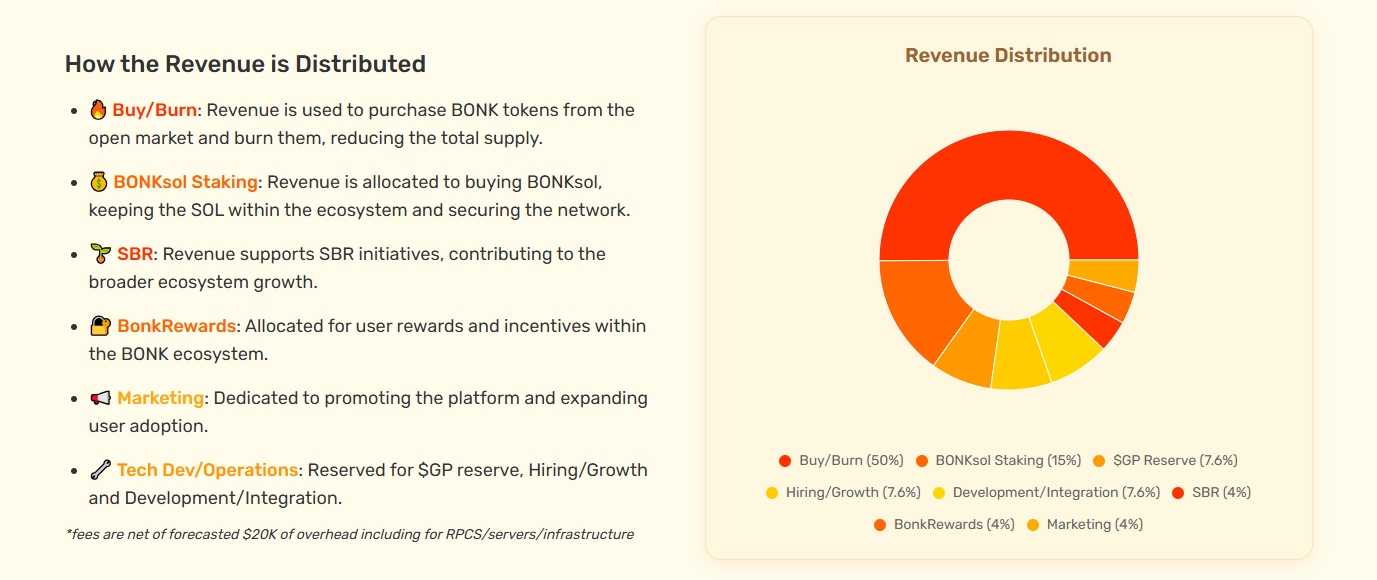Click the BonkRewards legend color dot
The width and height of the screenshot is (1377, 580).
pos(880,525)
